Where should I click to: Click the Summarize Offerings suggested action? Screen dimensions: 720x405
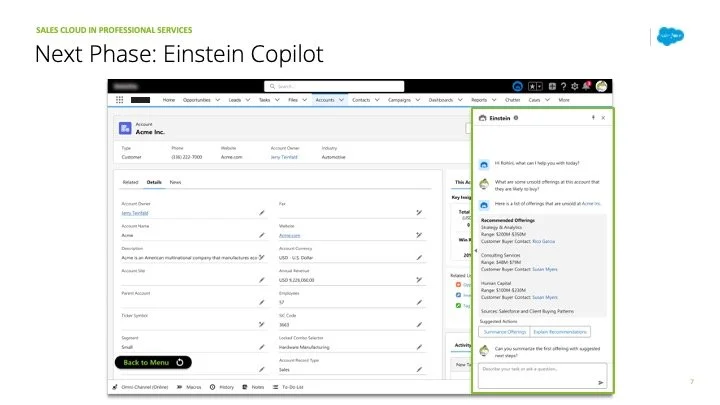(505, 332)
